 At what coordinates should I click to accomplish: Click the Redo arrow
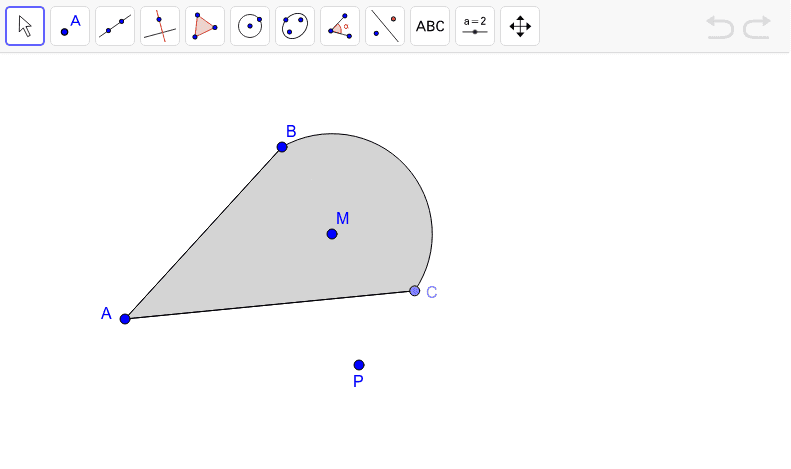(x=757, y=27)
